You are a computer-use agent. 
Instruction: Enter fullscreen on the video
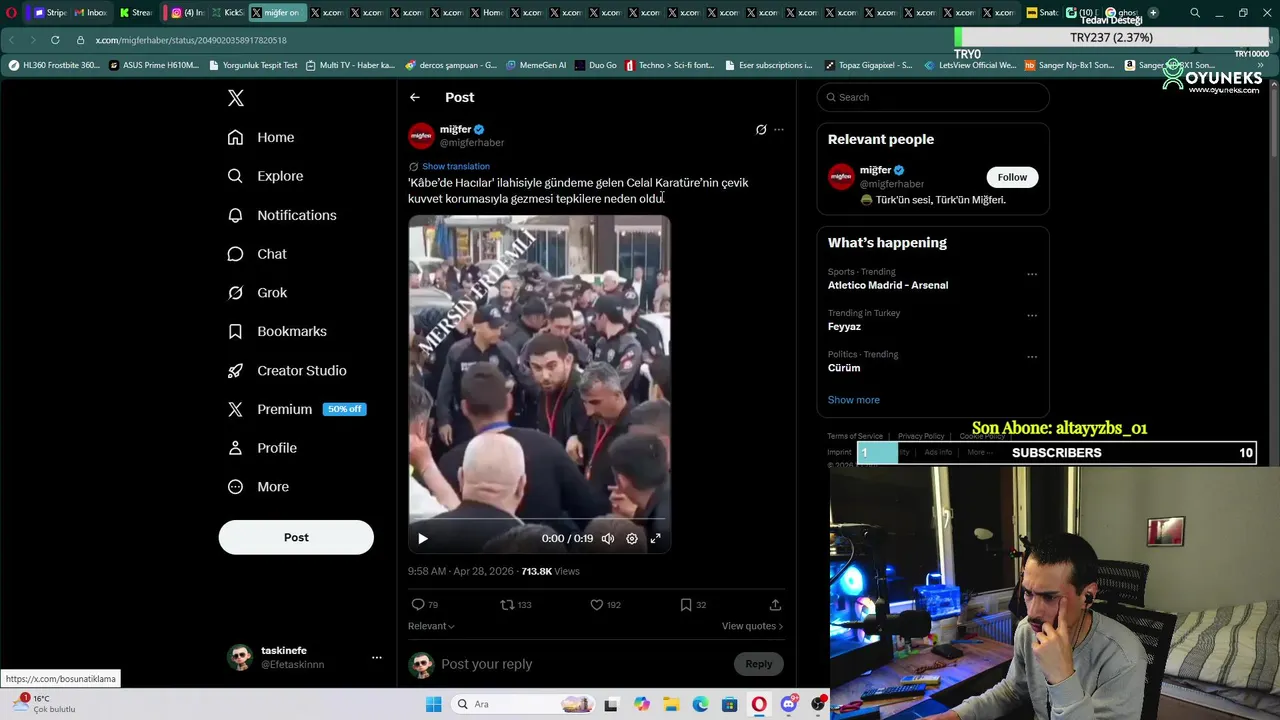656,538
